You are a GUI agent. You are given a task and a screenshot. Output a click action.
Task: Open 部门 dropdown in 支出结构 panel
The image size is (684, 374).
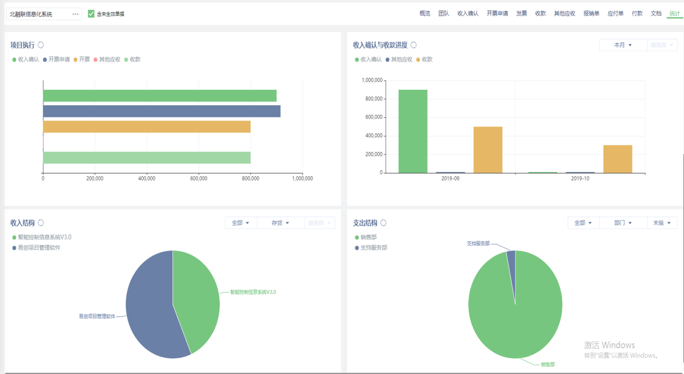pos(623,223)
